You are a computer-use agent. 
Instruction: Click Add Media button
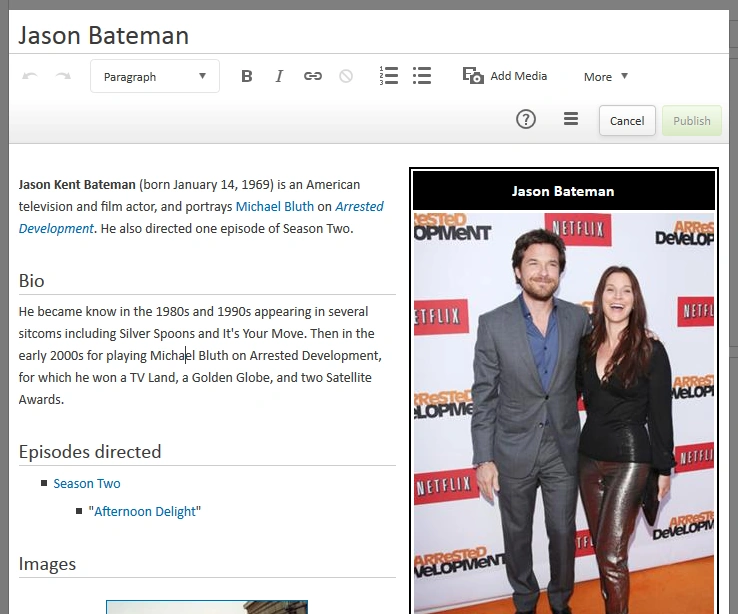505,76
